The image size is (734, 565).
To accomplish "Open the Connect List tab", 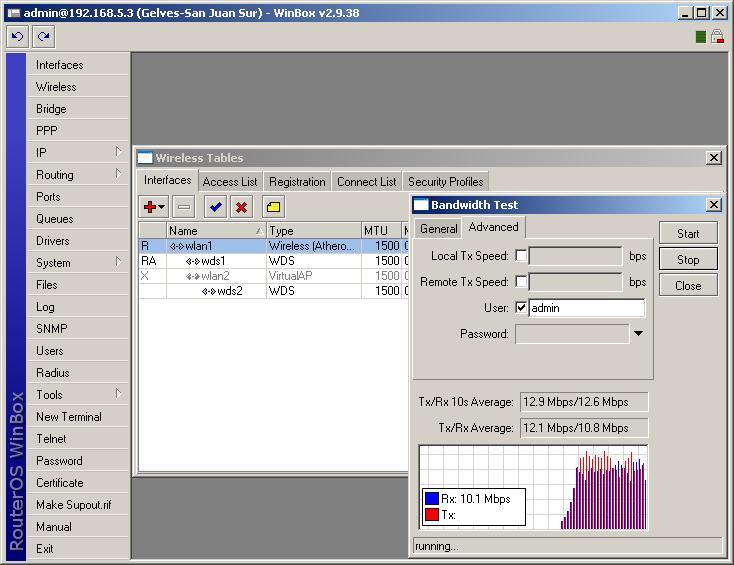I will (x=367, y=182).
